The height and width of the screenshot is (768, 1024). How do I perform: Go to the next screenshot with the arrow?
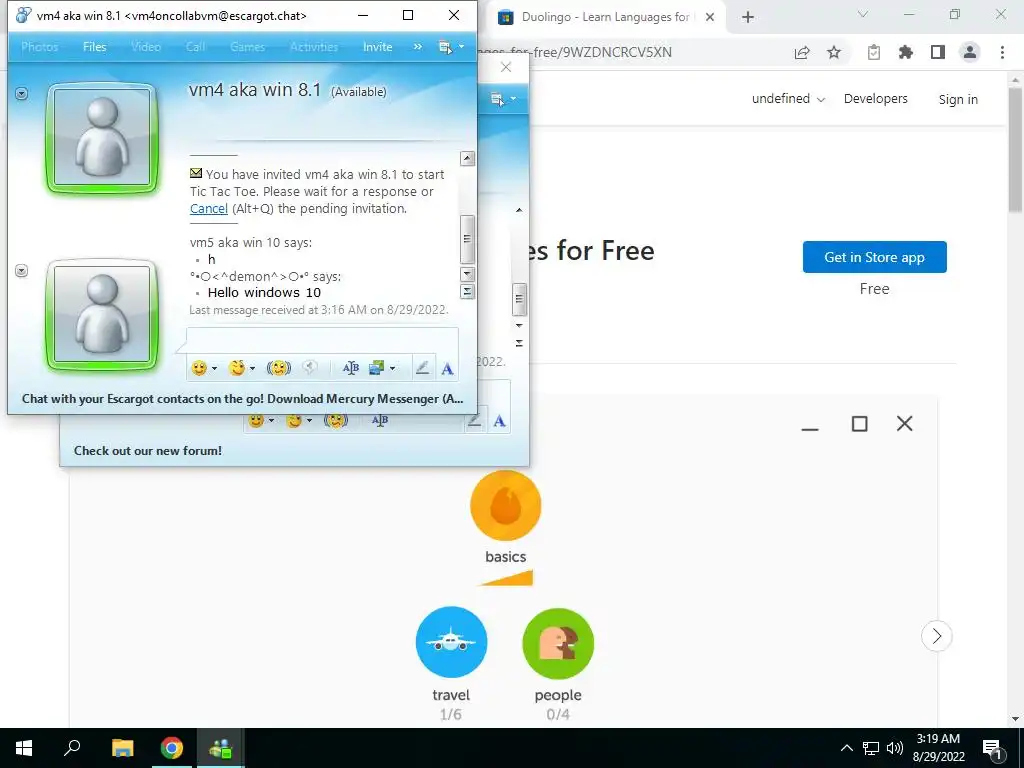[936, 636]
